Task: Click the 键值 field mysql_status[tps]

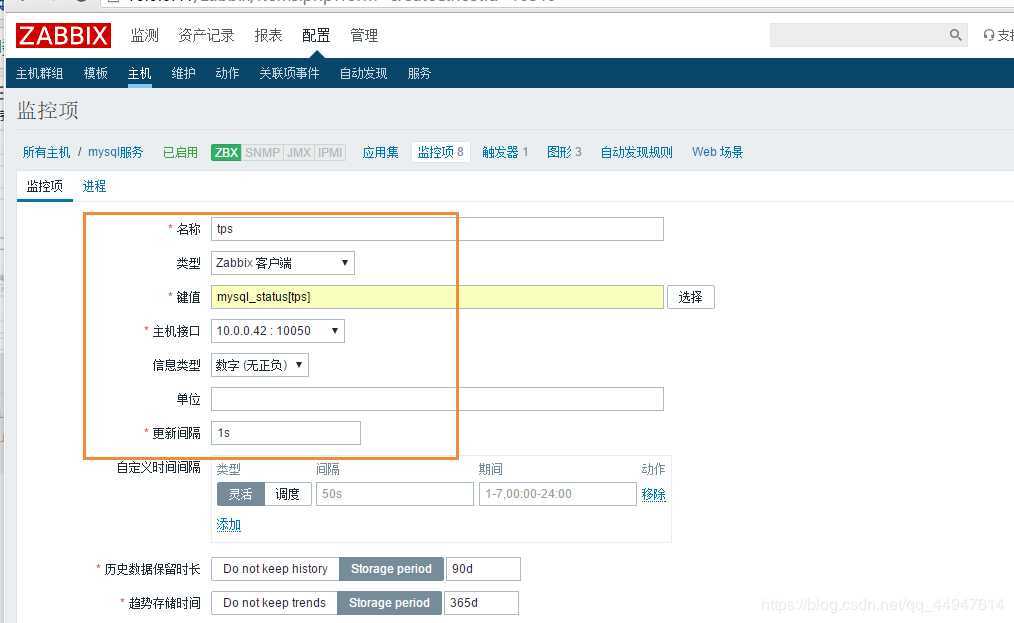Action: coord(437,297)
